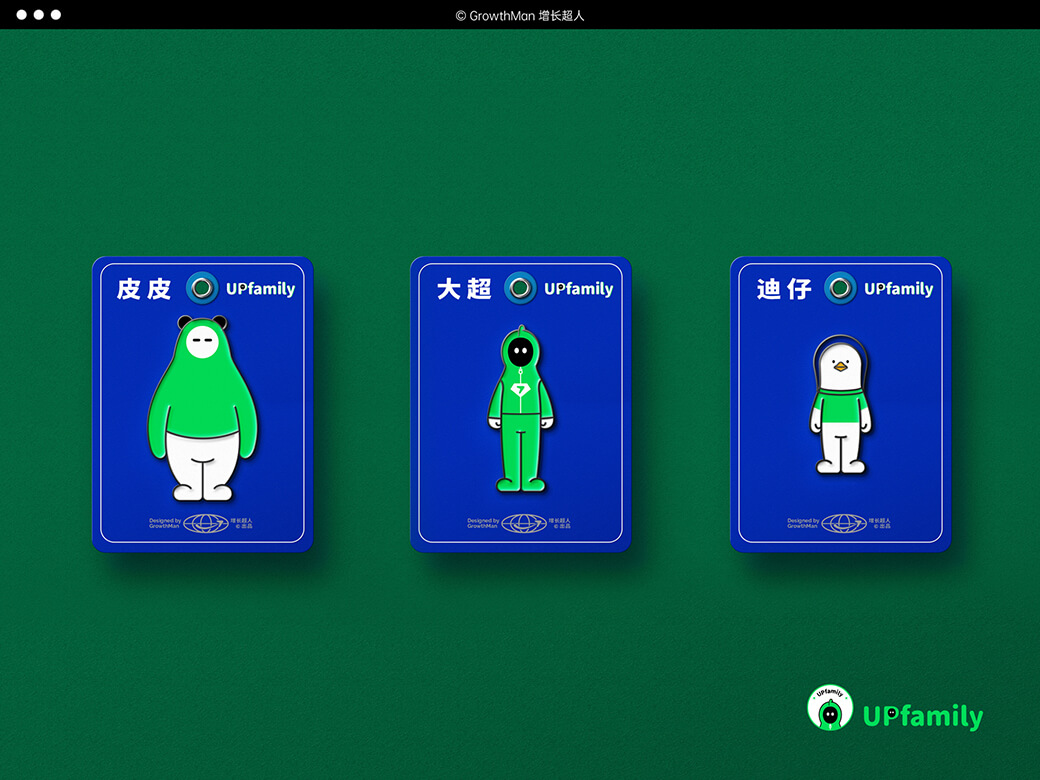Click the round eyelet on 迪仔 card
The width and height of the screenshot is (1040, 780).
click(x=840, y=289)
